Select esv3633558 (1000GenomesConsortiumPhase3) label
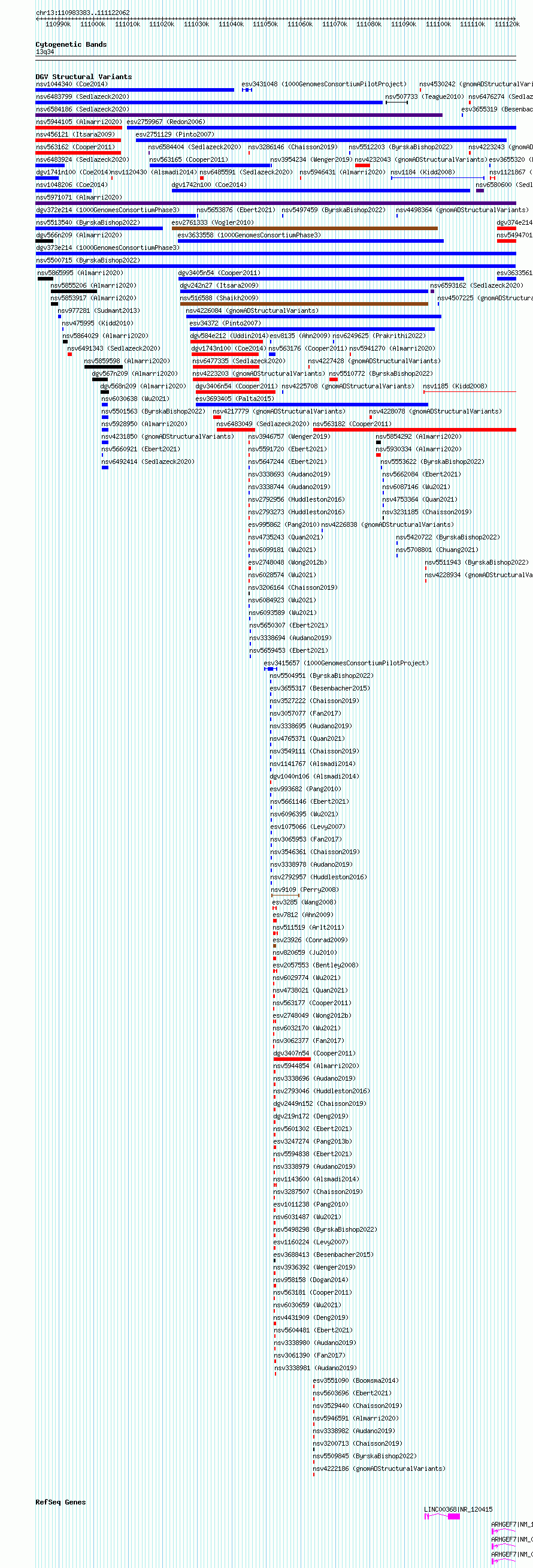533x1568 pixels. pos(250,235)
